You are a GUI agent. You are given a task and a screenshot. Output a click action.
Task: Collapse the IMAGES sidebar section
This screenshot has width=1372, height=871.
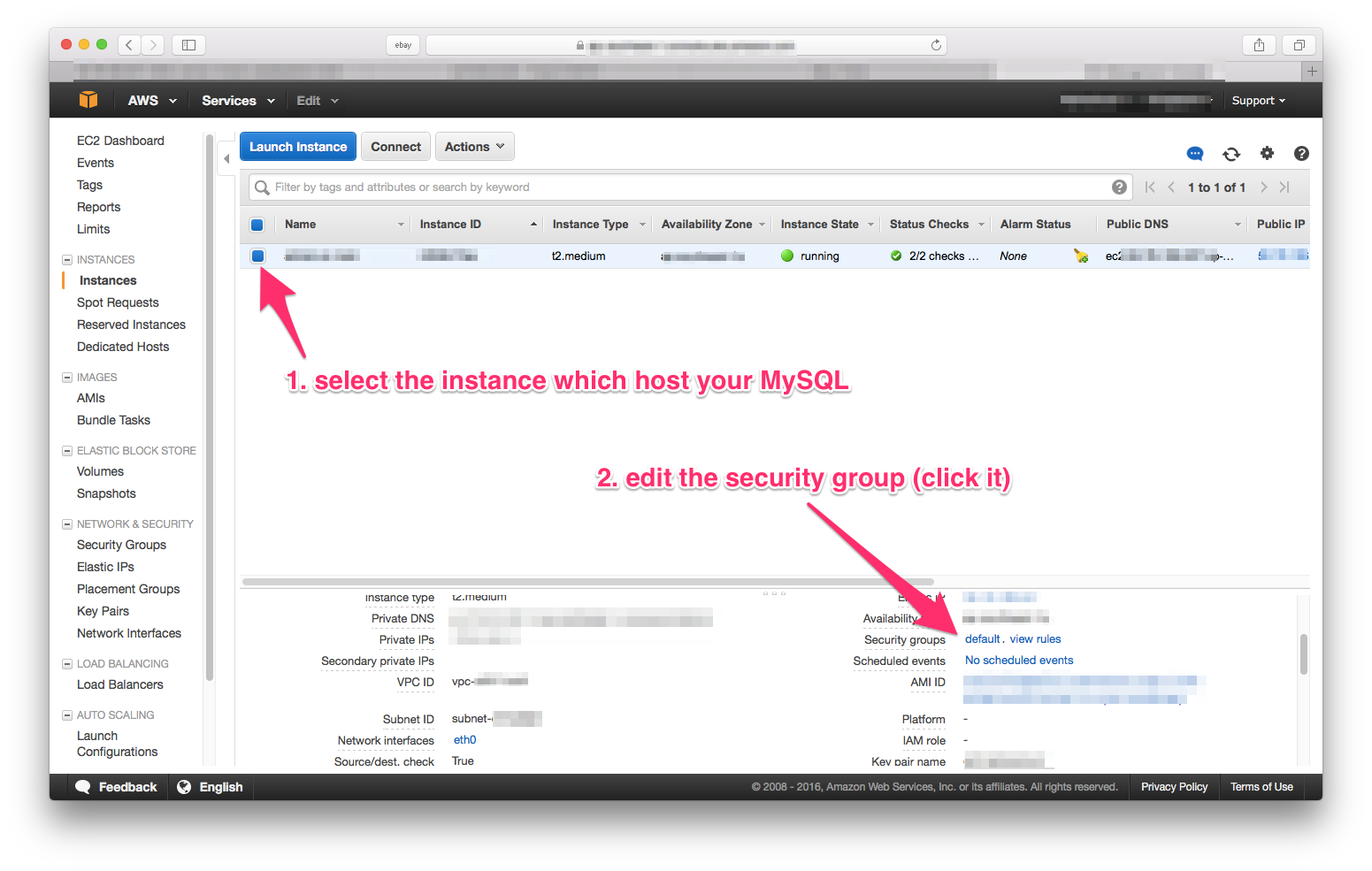pos(67,378)
